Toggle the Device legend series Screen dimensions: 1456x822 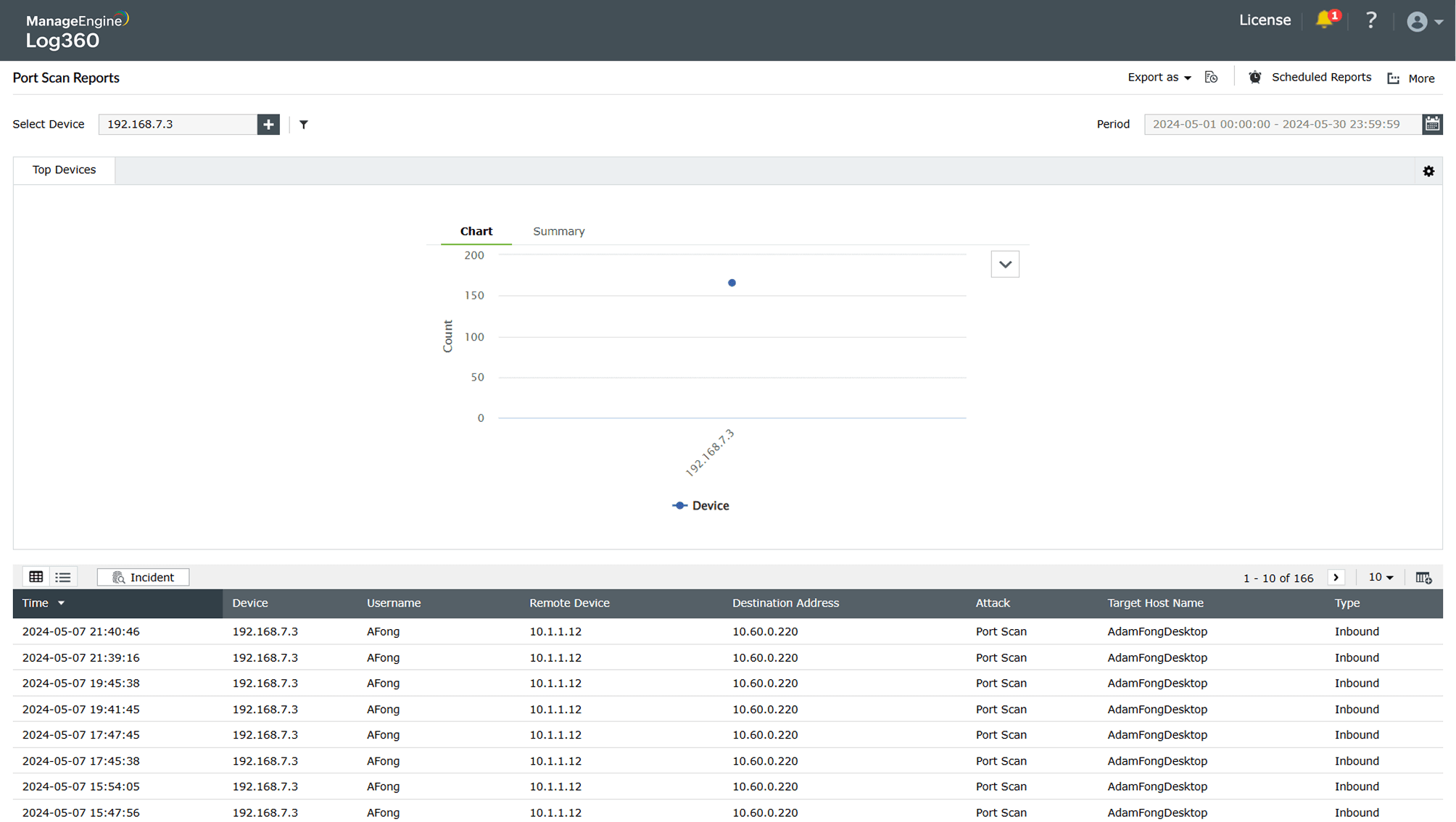tap(701, 506)
